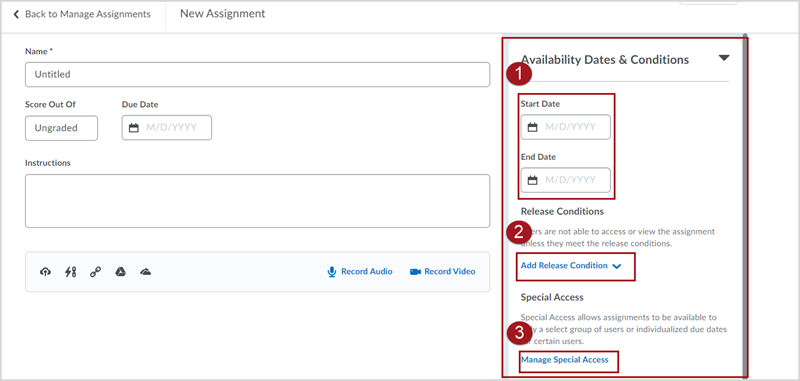
Task: Click the Quicklink icon in attachment bar
Action: 70,272
